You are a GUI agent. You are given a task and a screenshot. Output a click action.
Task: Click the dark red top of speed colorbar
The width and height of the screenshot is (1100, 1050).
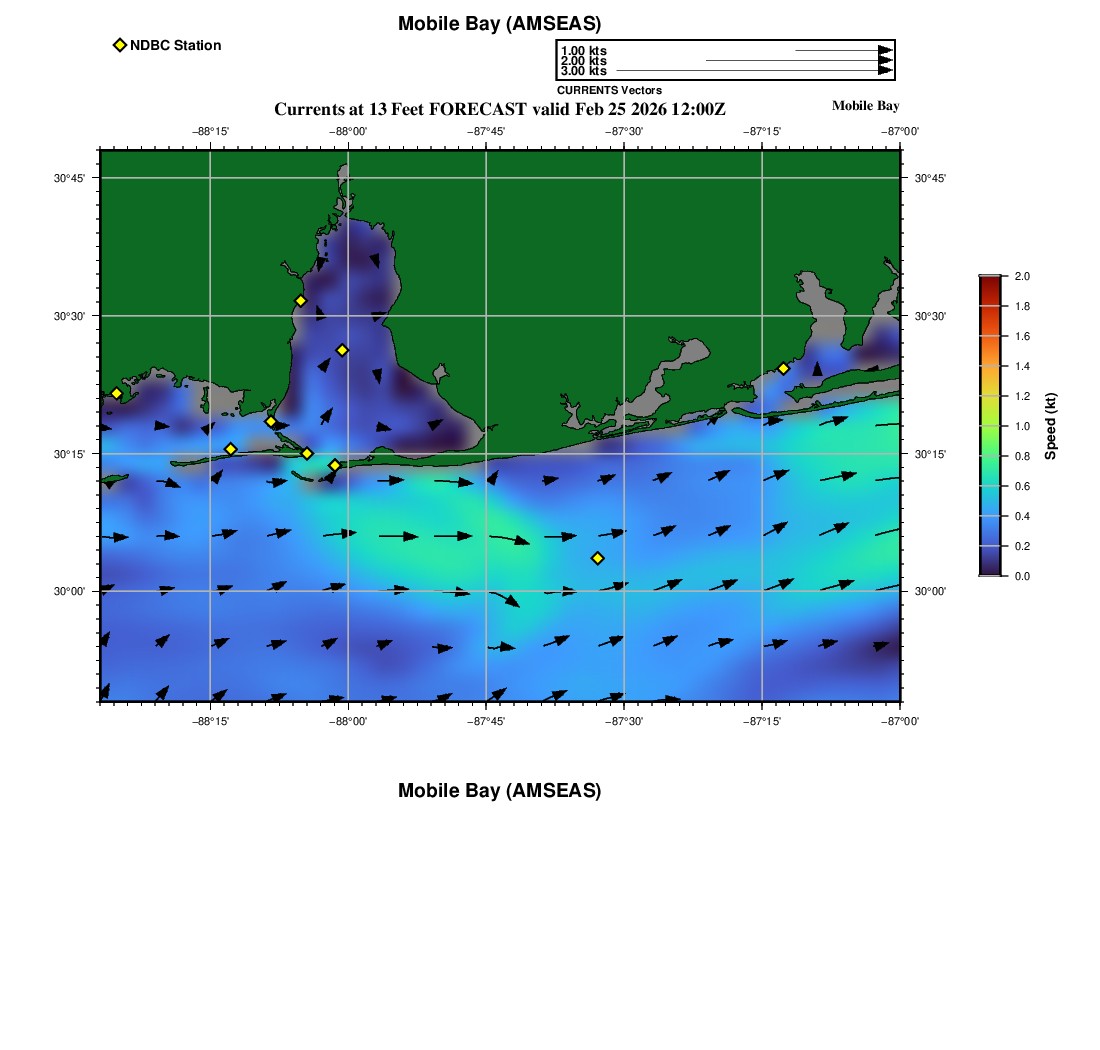click(989, 283)
